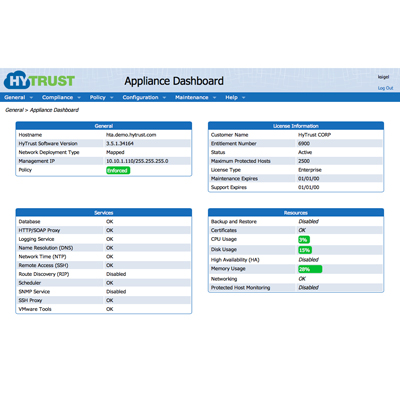Click the Route Discovery (RIP) Disabled status
The height and width of the screenshot is (400, 400).
(x=116, y=274)
